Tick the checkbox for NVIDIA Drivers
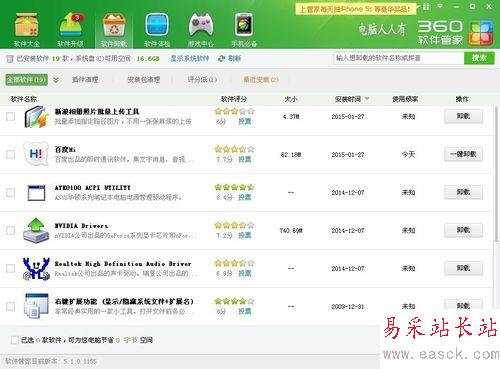The height and width of the screenshot is (369, 500). pos(11,230)
